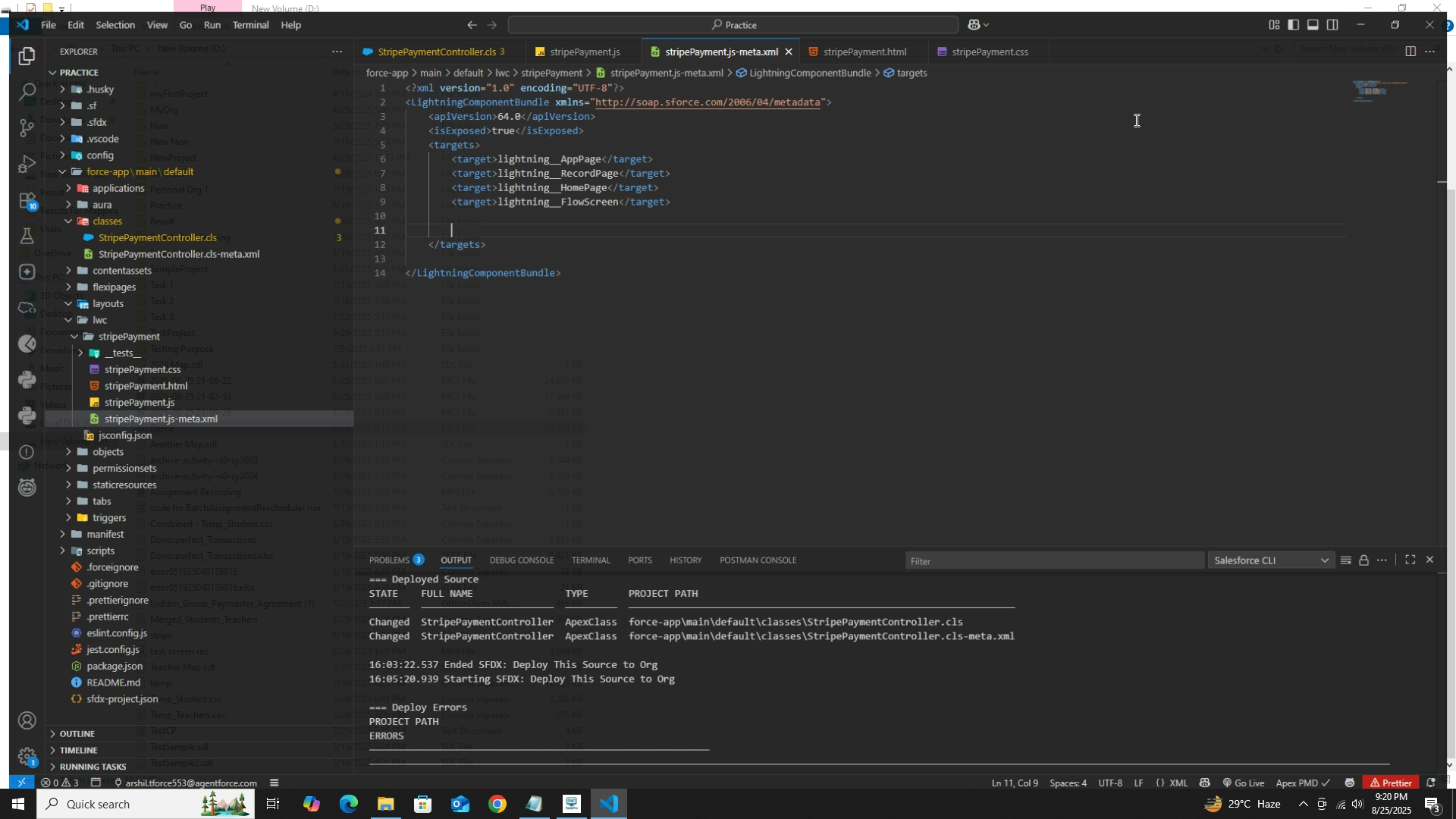
Task: Click Go Live in status bar
Action: tap(1243, 783)
